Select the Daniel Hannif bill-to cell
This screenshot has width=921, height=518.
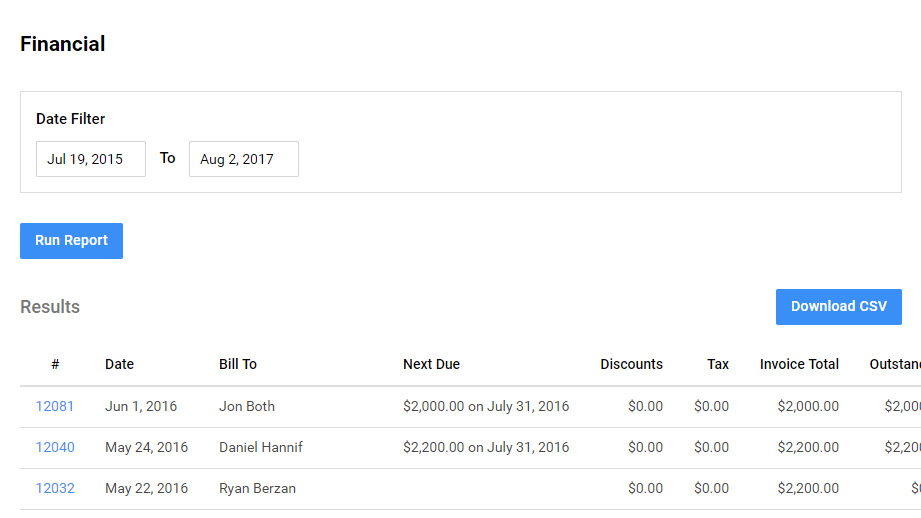(x=261, y=447)
